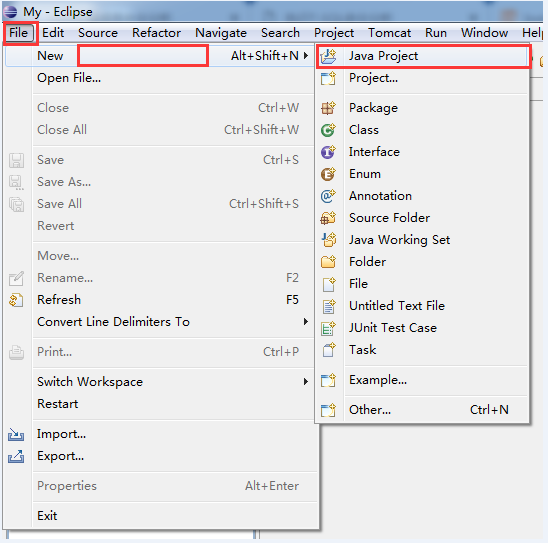
Task: Select the Annotation @ icon
Action: [x=328, y=196]
